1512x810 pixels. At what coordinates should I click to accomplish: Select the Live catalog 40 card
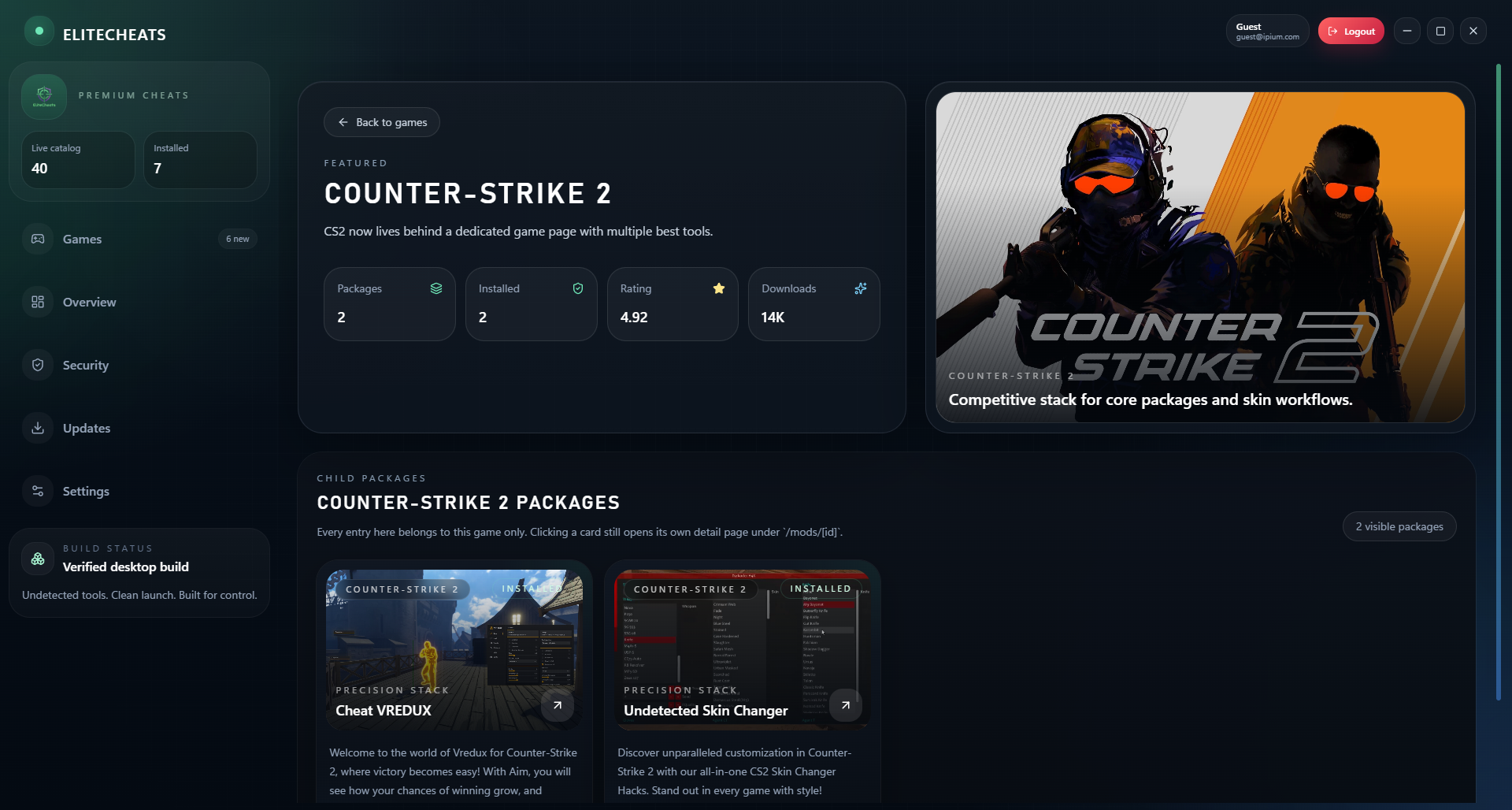coord(78,160)
